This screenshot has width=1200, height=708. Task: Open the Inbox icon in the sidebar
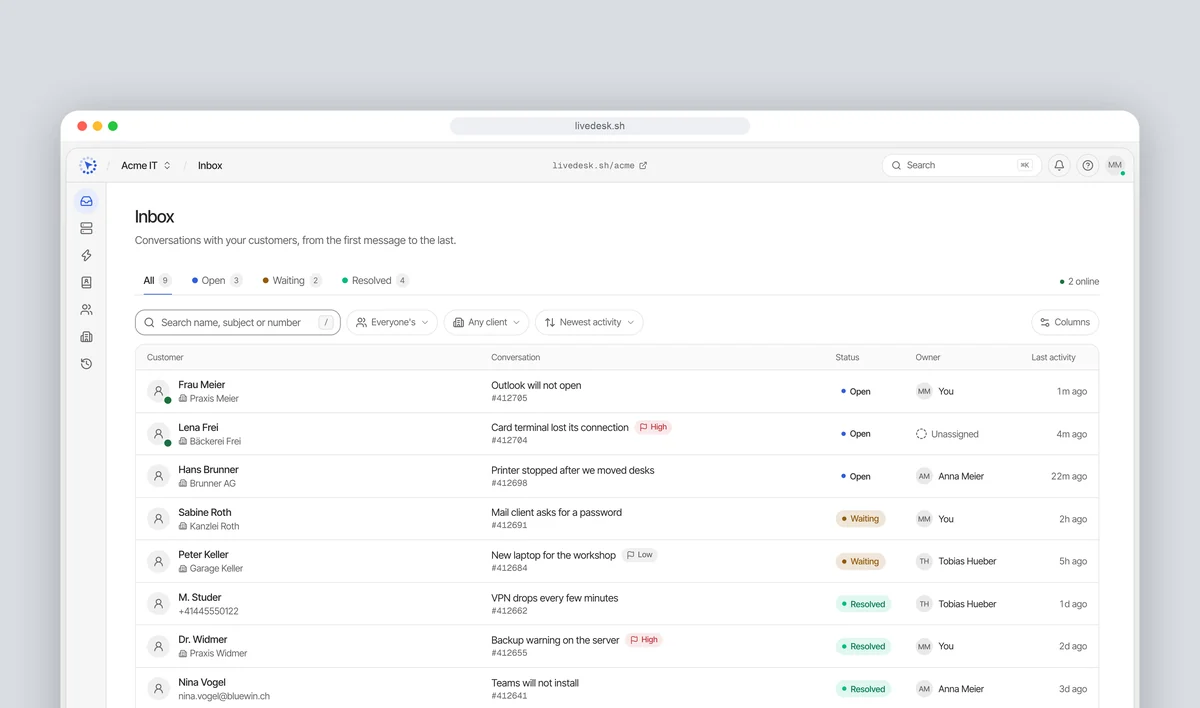(86, 201)
